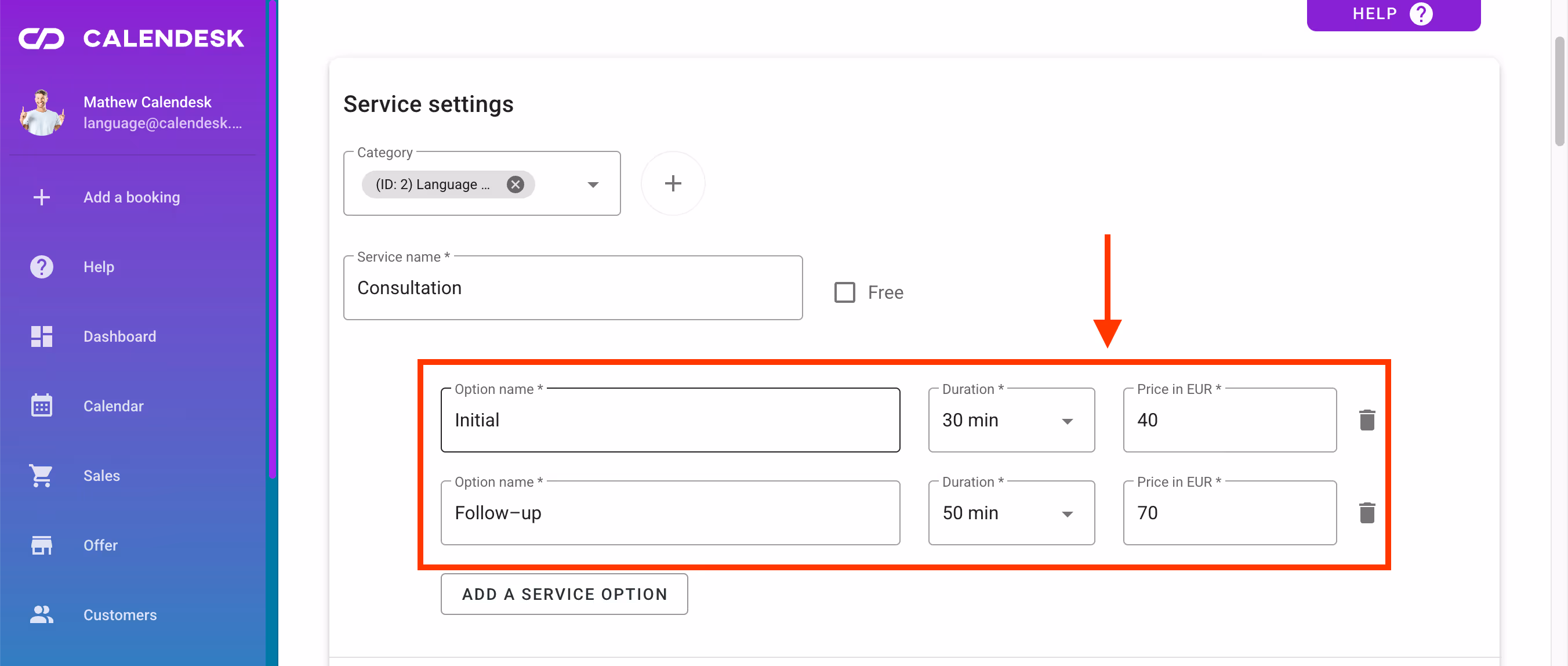The image size is (1568, 666).
Task: Click the purple HELP button
Action: coord(1393,14)
